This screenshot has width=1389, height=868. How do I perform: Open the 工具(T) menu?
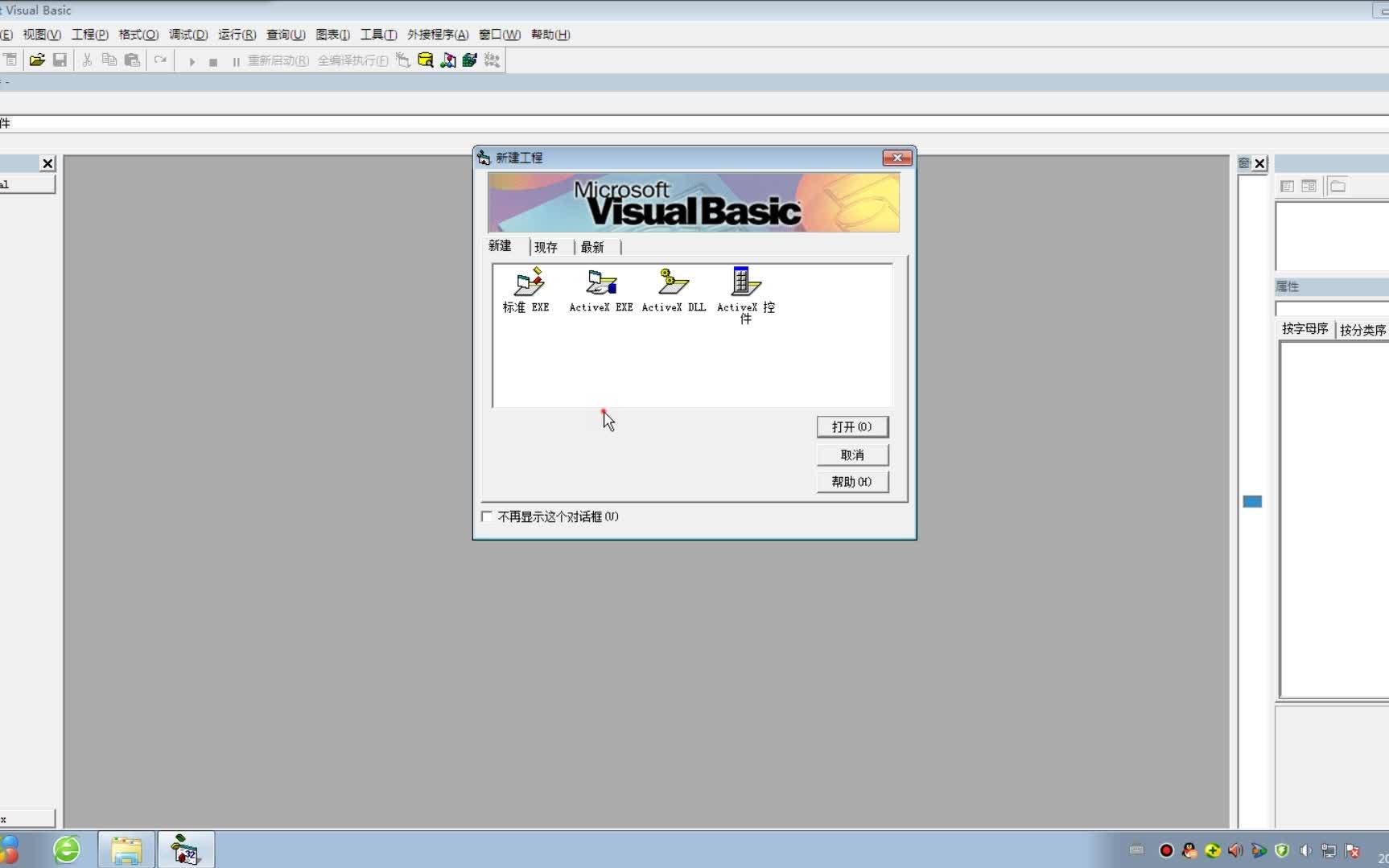[x=378, y=35]
